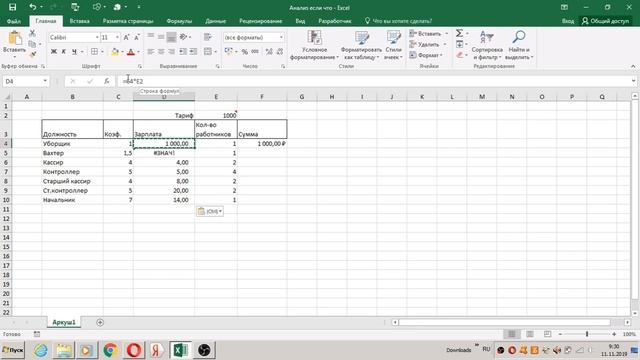Undo the last action

coord(33,7)
